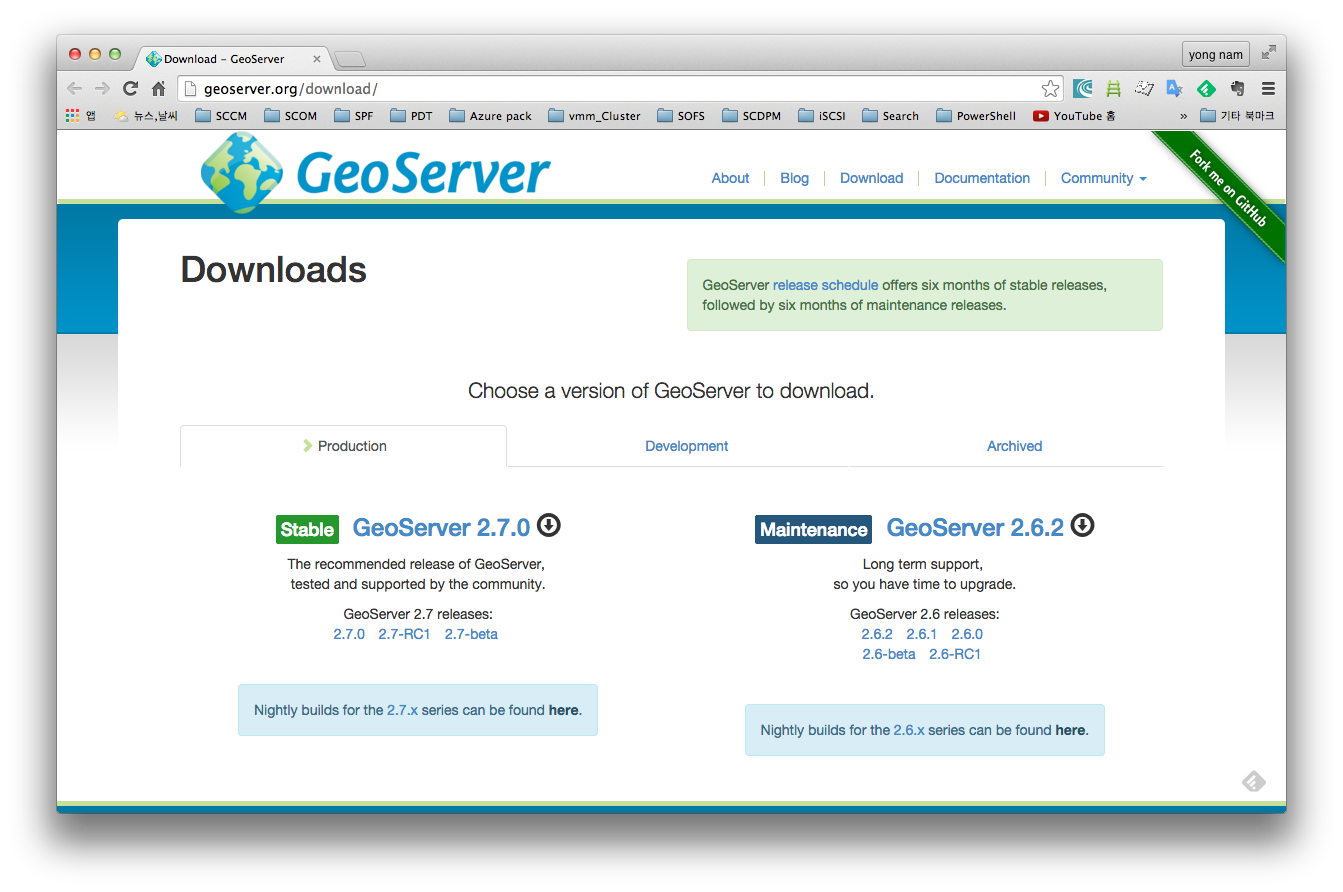The width and height of the screenshot is (1343, 892).
Task: Click the notes extension icon beside ladder
Action: pyautogui.click(x=1144, y=88)
